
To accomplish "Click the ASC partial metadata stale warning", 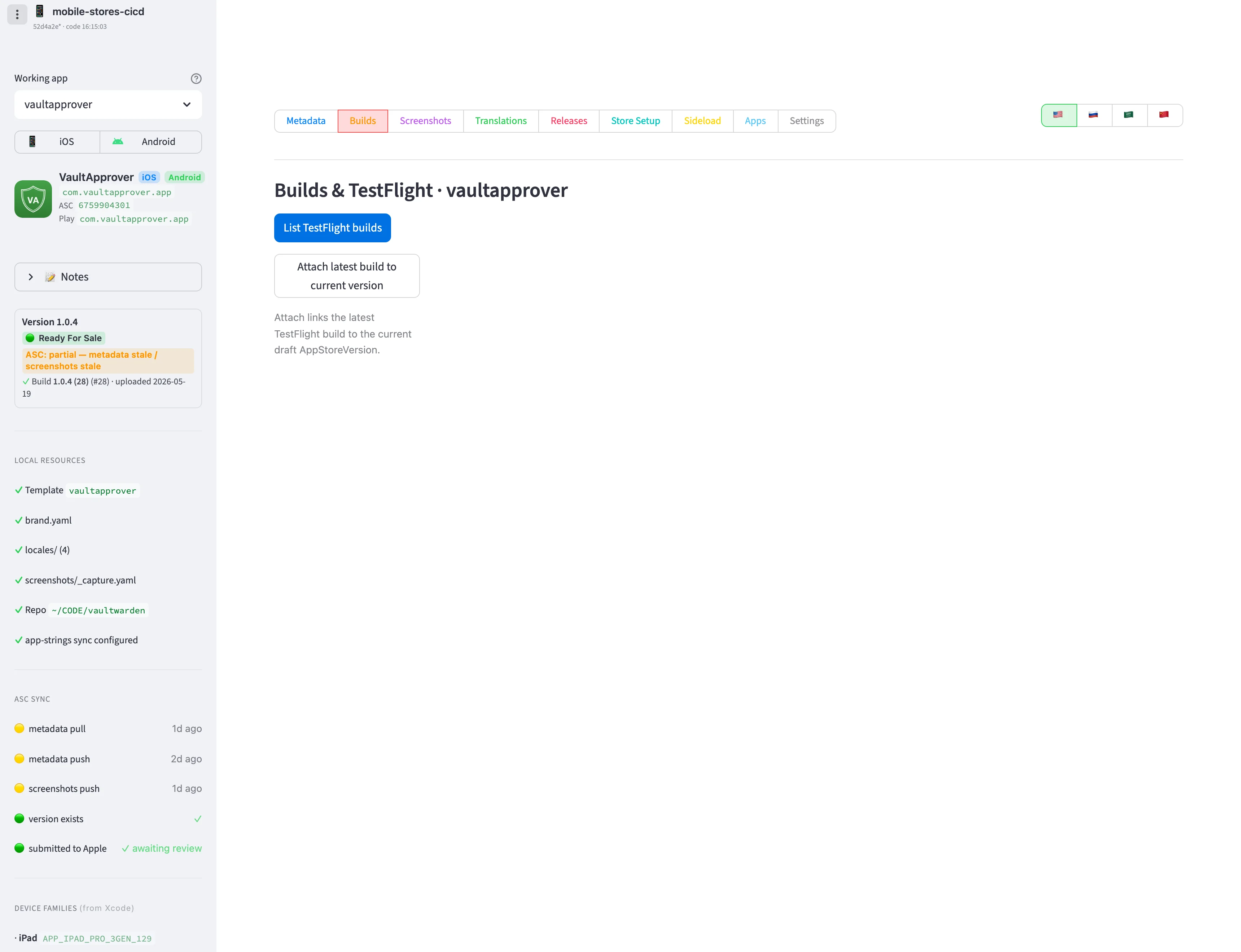I will [108, 360].
